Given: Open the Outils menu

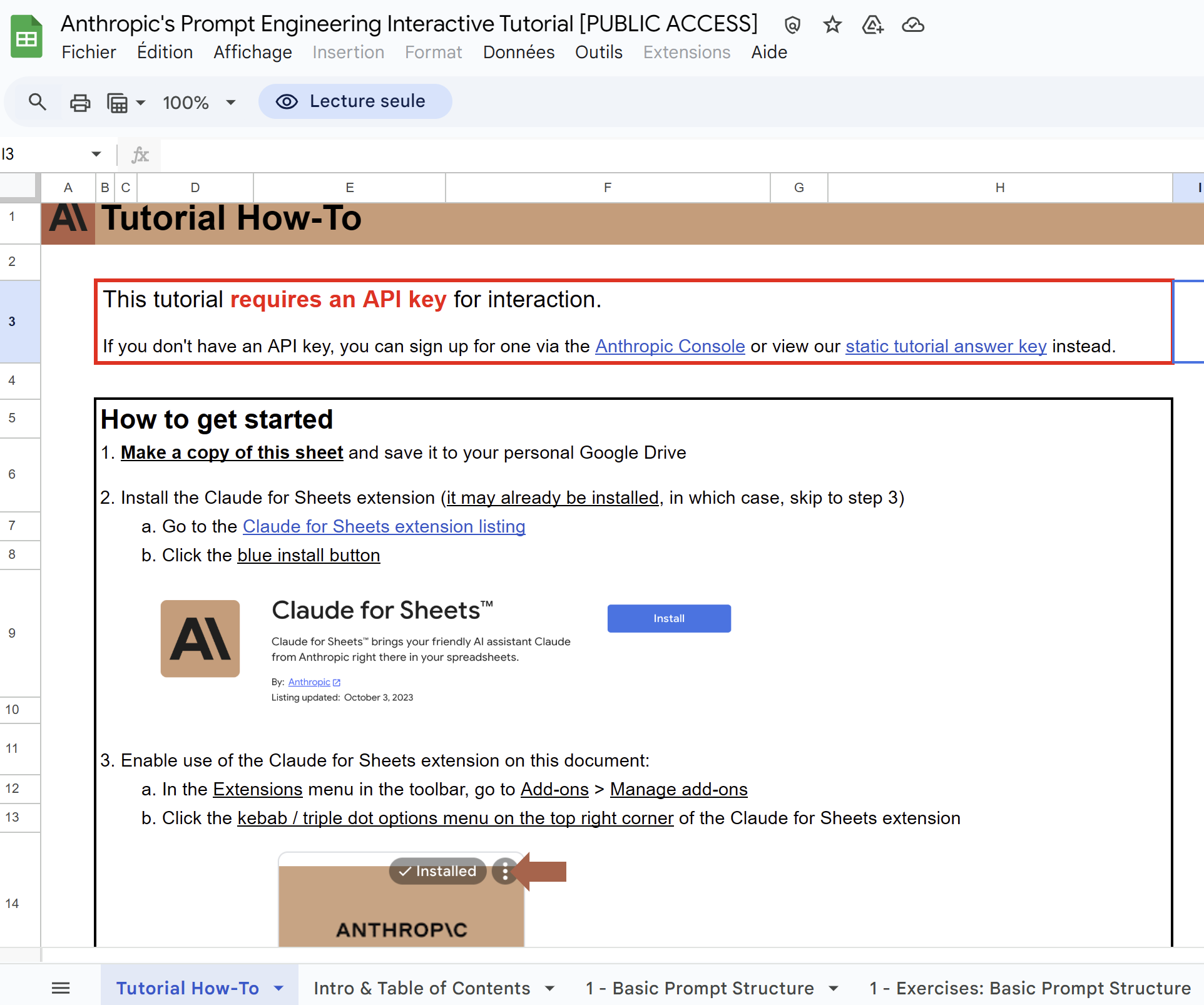Looking at the screenshot, I should coord(599,52).
